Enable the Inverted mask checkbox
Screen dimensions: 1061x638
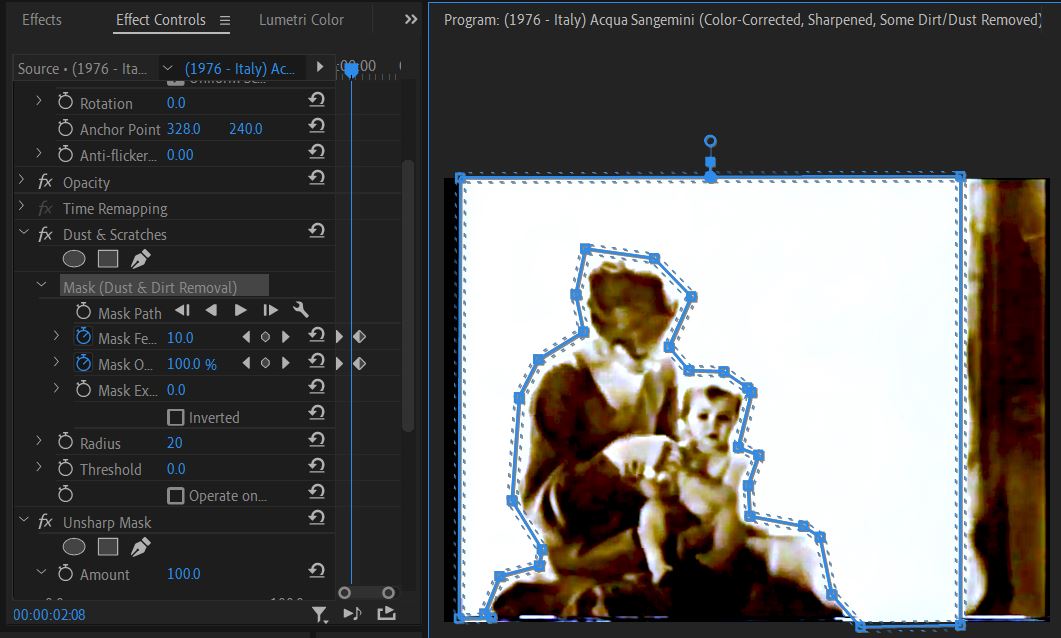point(175,417)
